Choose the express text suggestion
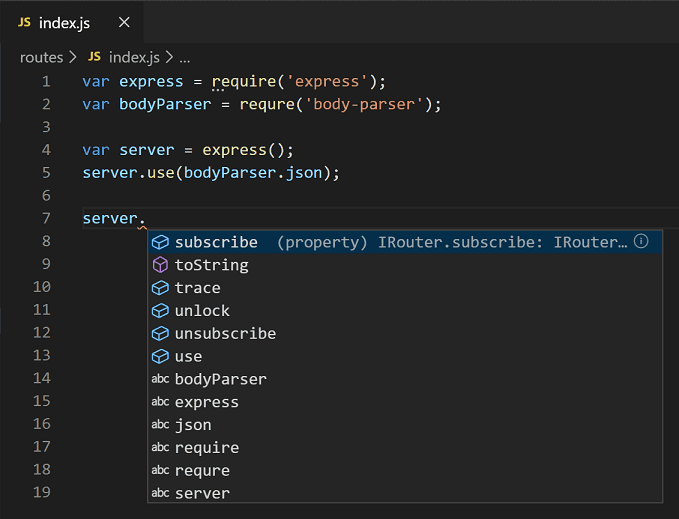Image resolution: width=679 pixels, height=519 pixels. click(x=206, y=402)
